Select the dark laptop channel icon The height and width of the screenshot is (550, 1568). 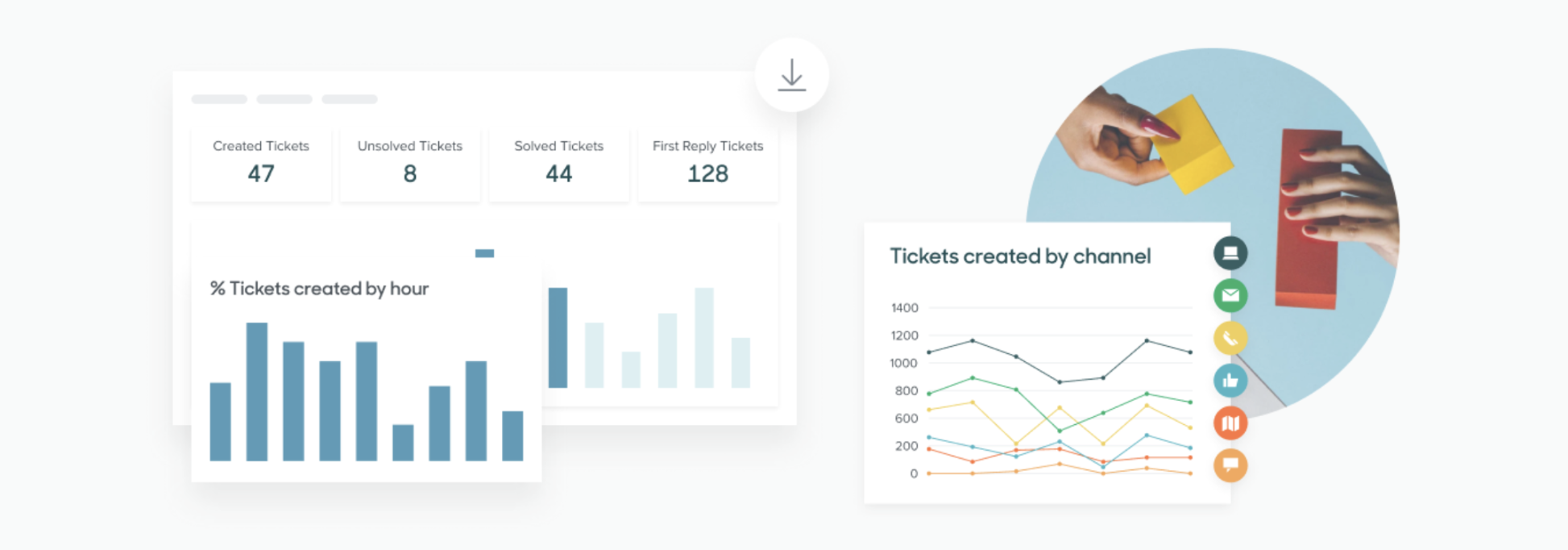1230,253
